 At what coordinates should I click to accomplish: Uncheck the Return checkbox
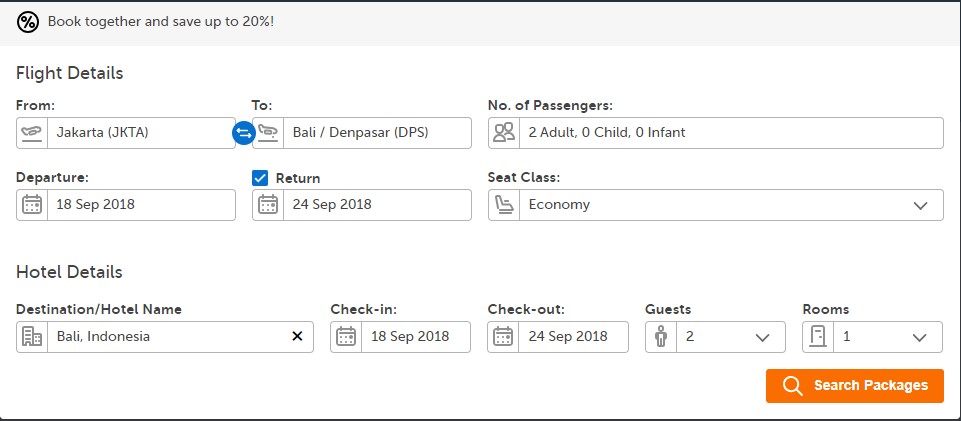pos(260,178)
